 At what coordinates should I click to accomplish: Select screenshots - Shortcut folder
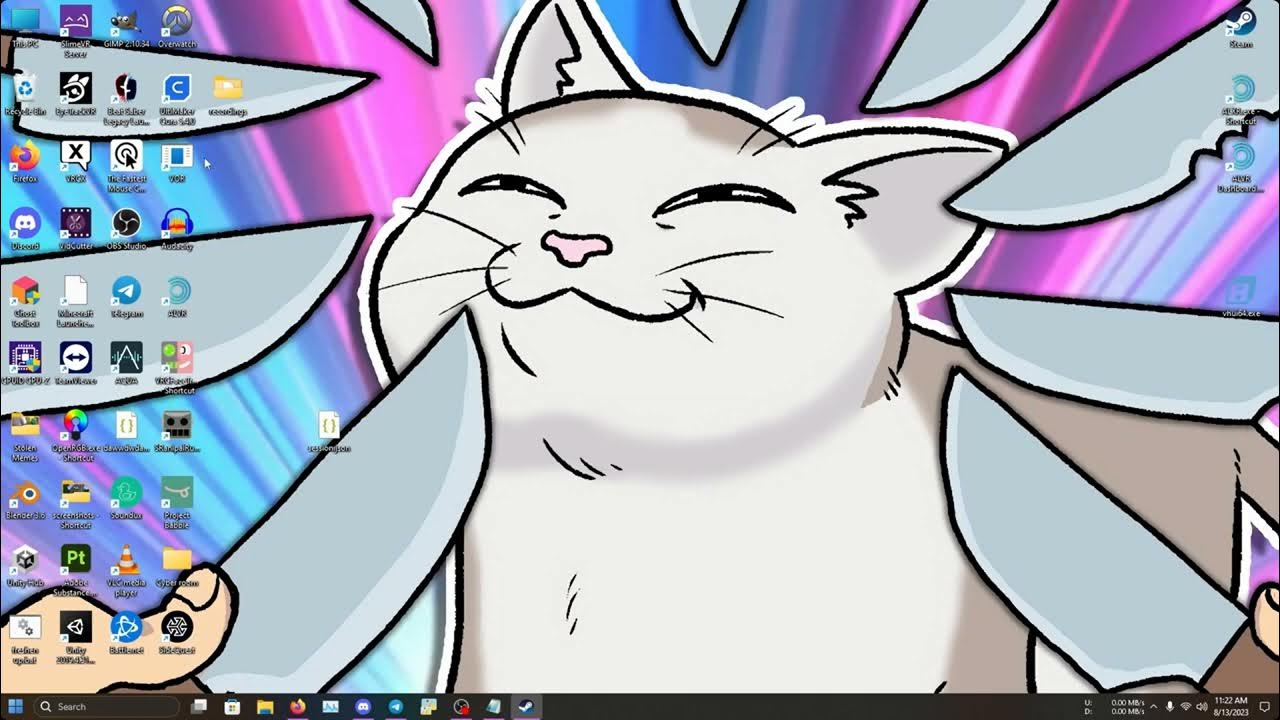pyautogui.click(x=75, y=502)
